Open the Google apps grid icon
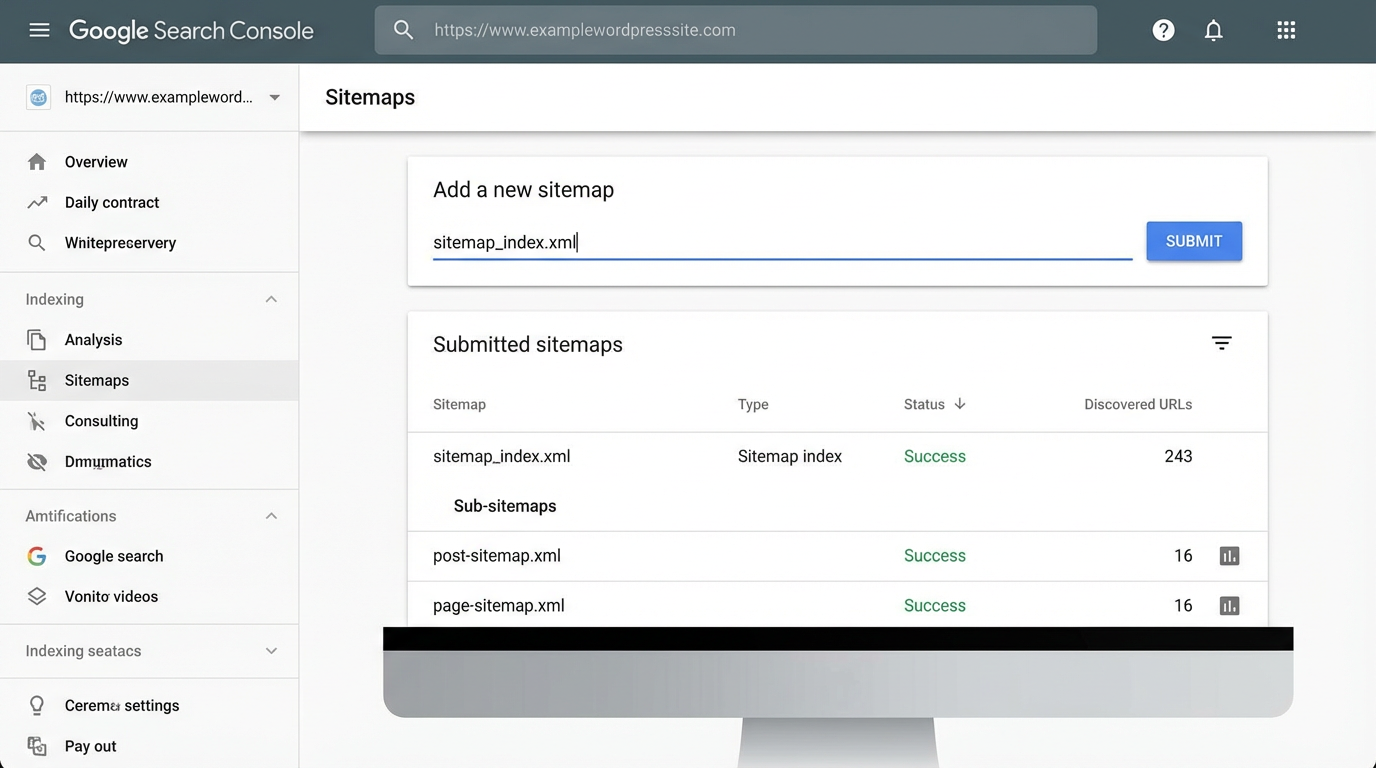The height and width of the screenshot is (768, 1376). [x=1285, y=30]
